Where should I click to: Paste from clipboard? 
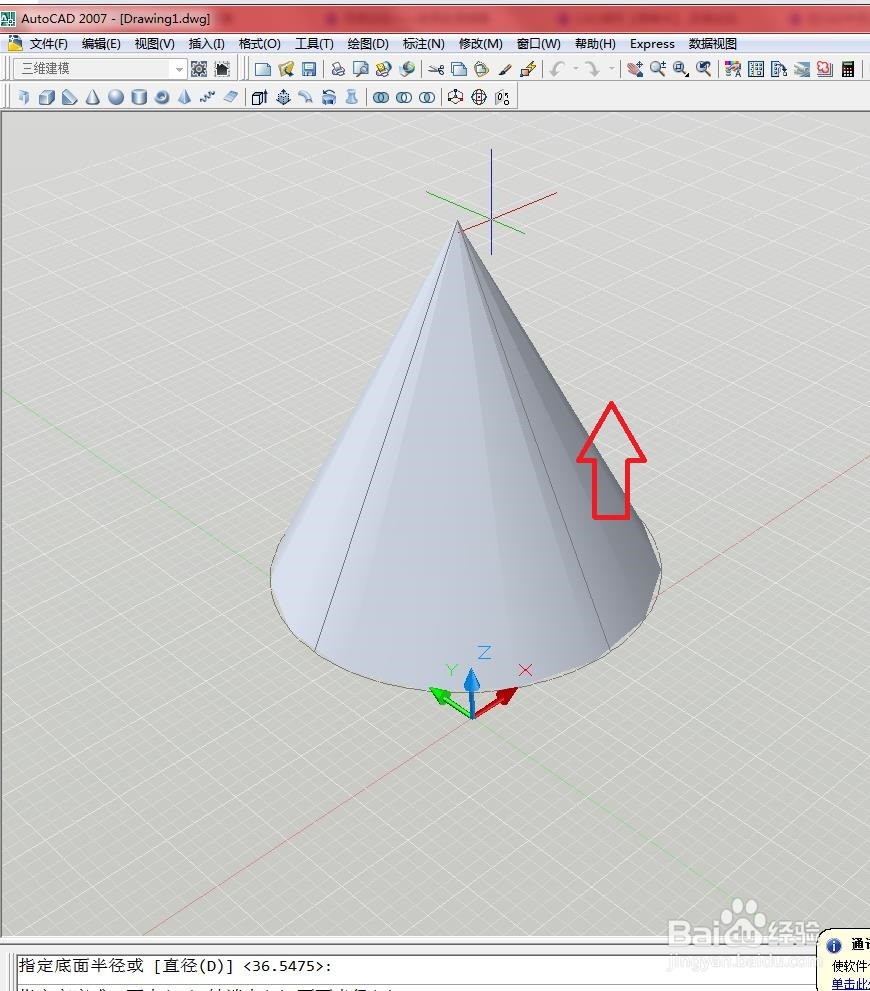pyautogui.click(x=482, y=69)
